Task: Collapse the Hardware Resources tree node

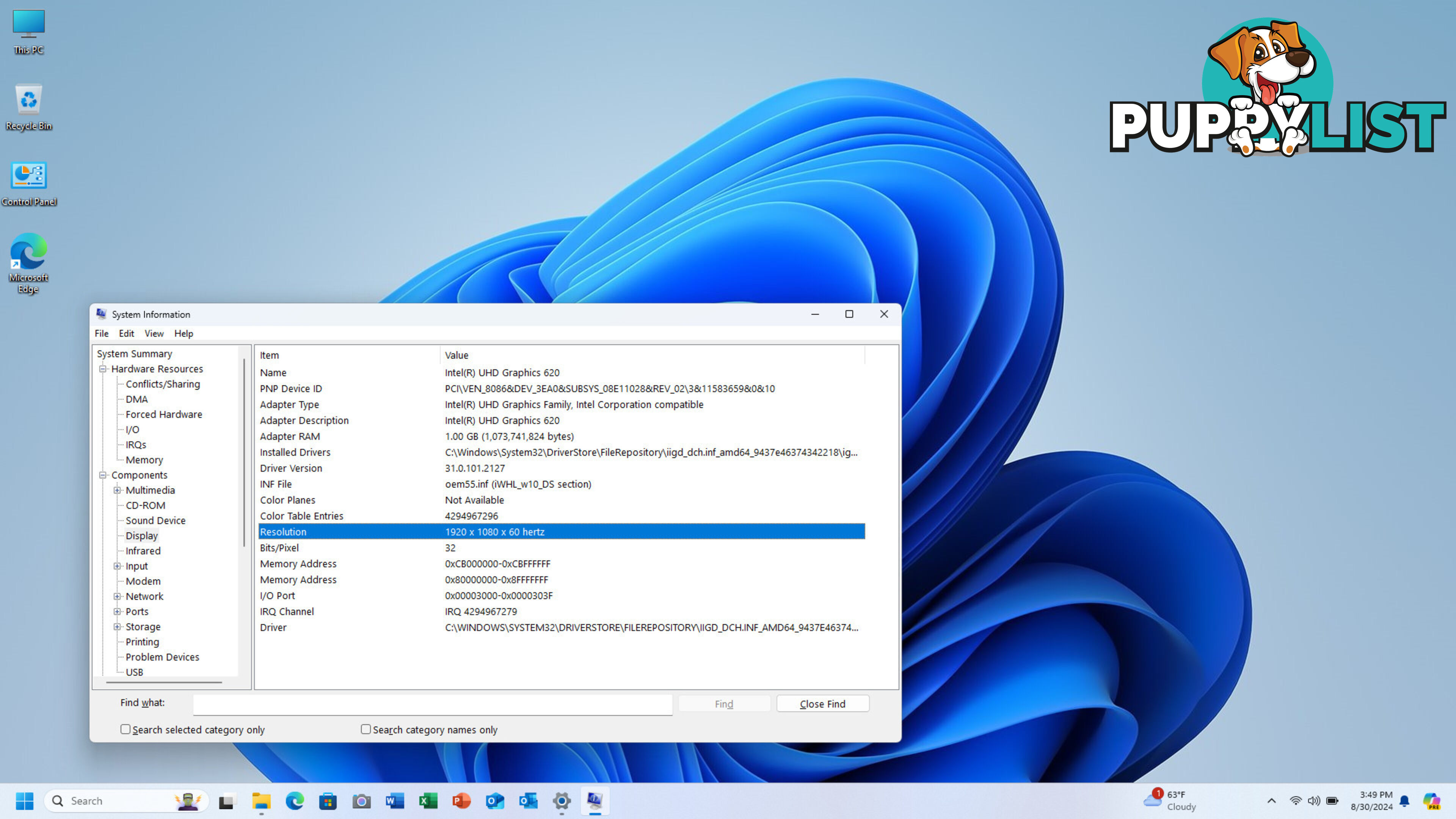Action: pyautogui.click(x=103, y=369)
